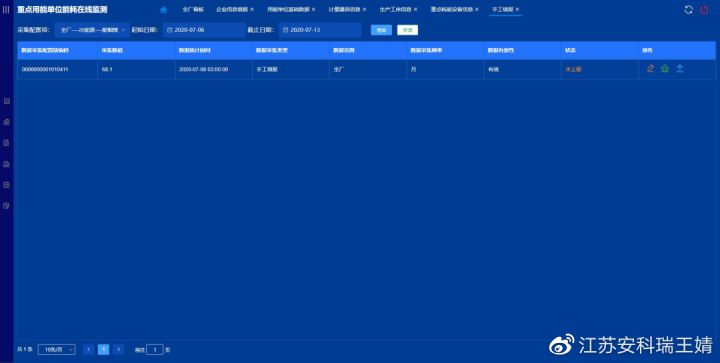Open the bottom icon in the left sidebar
720x363 pixels.
6,206
